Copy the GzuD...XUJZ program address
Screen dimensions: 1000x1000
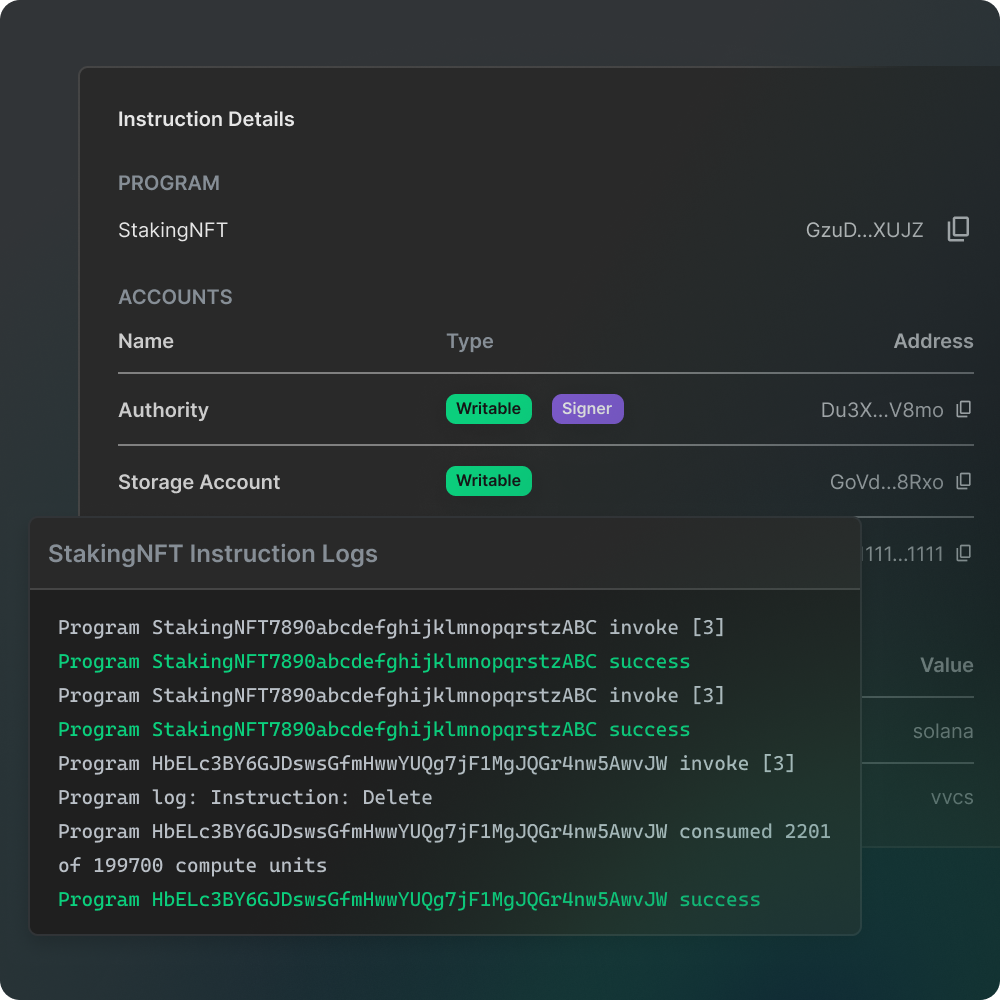pyautogui.click(x=958, y=230)
